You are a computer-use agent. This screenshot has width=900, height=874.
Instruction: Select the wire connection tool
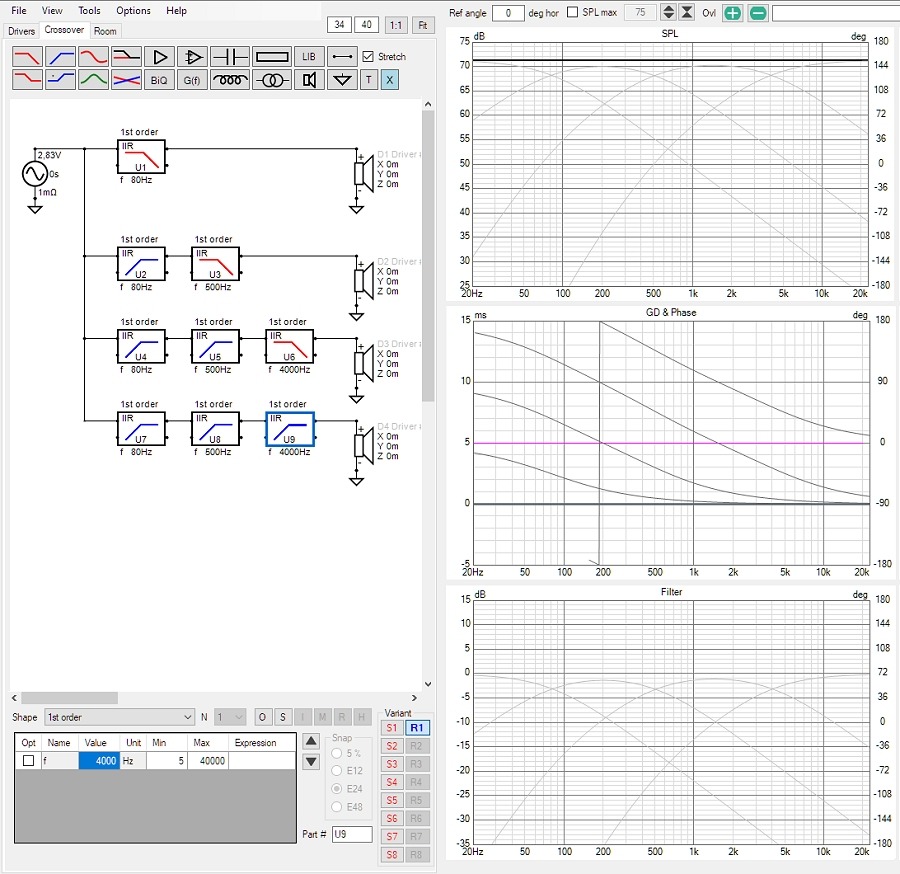pos(342,57)
